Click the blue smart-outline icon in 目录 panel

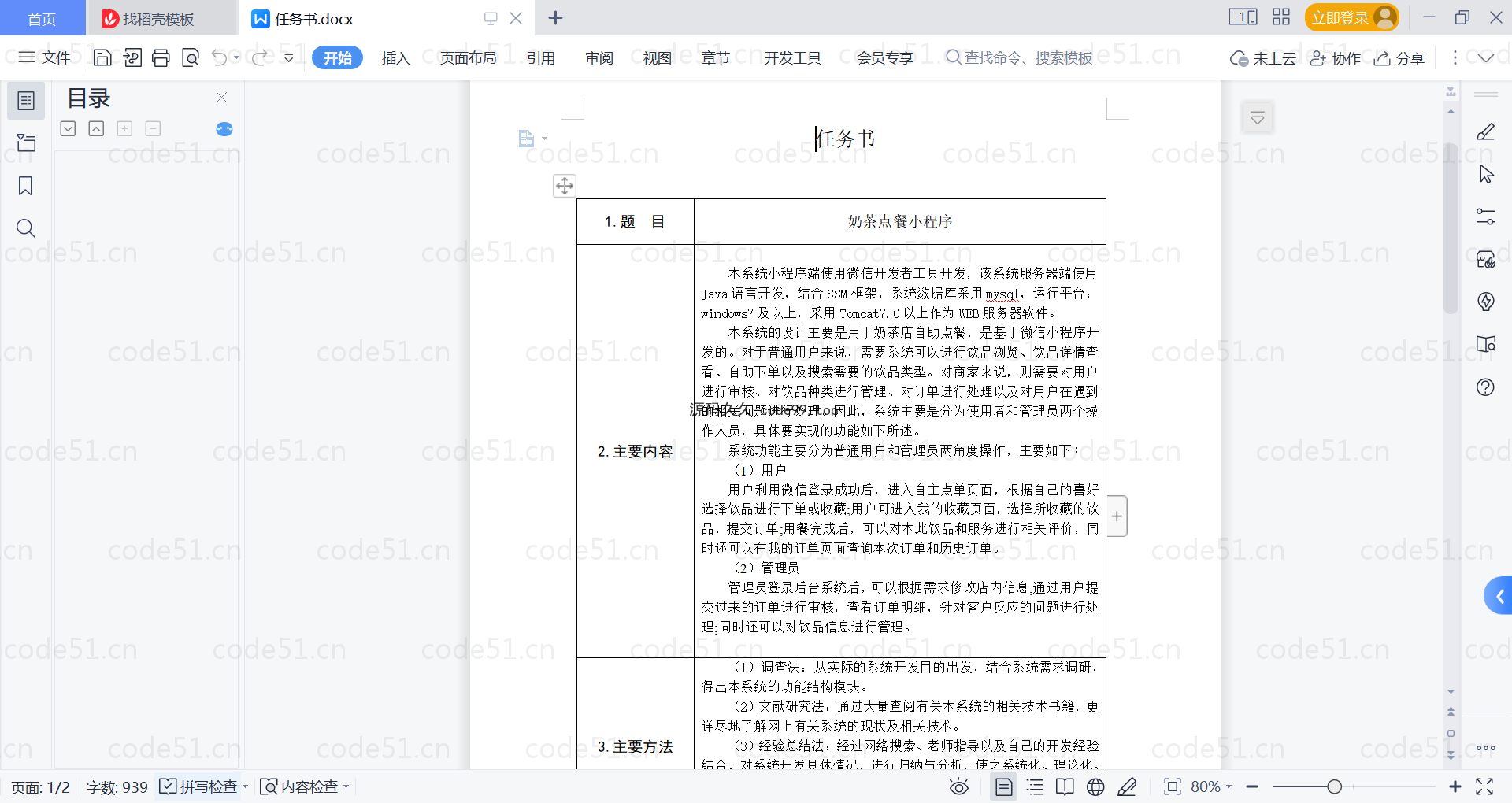point(224,129)
